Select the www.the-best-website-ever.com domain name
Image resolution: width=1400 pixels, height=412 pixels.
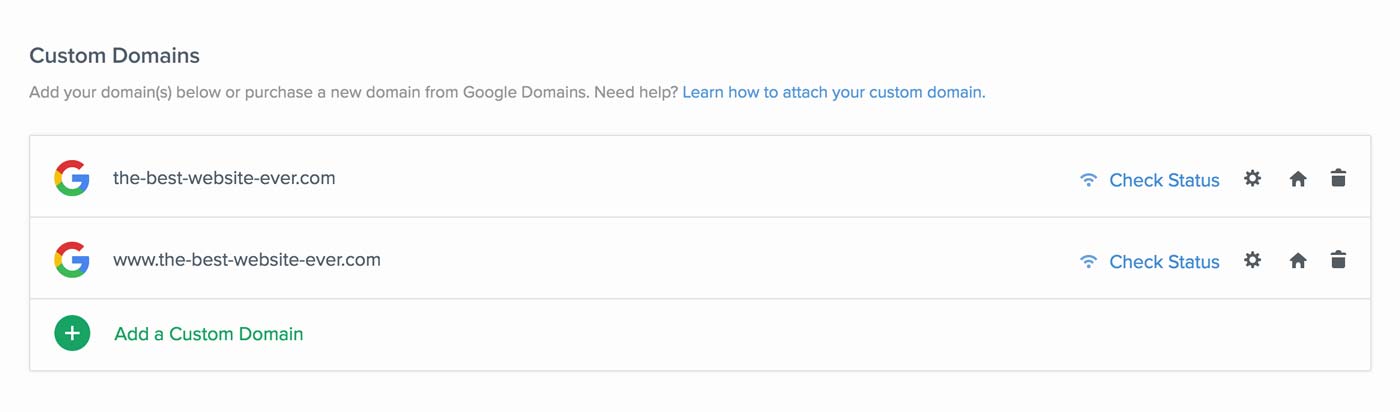(x=247, y=260)
